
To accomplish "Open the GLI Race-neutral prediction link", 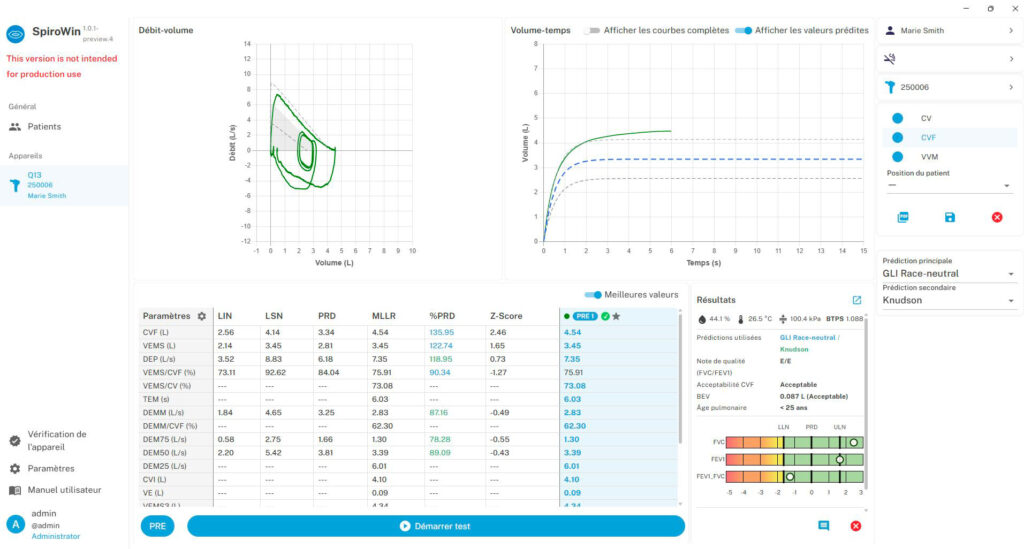I will (x=807, y=337).
